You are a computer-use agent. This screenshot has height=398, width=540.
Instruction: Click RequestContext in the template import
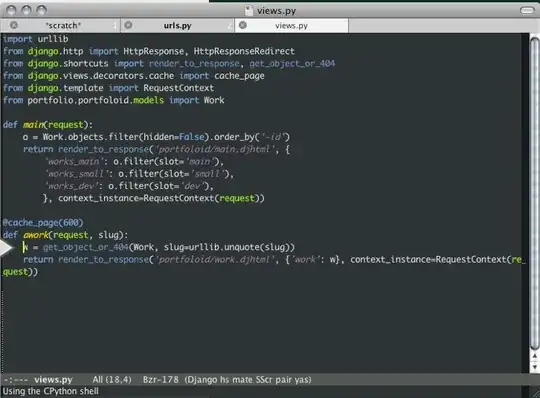[x=178, y=88]
